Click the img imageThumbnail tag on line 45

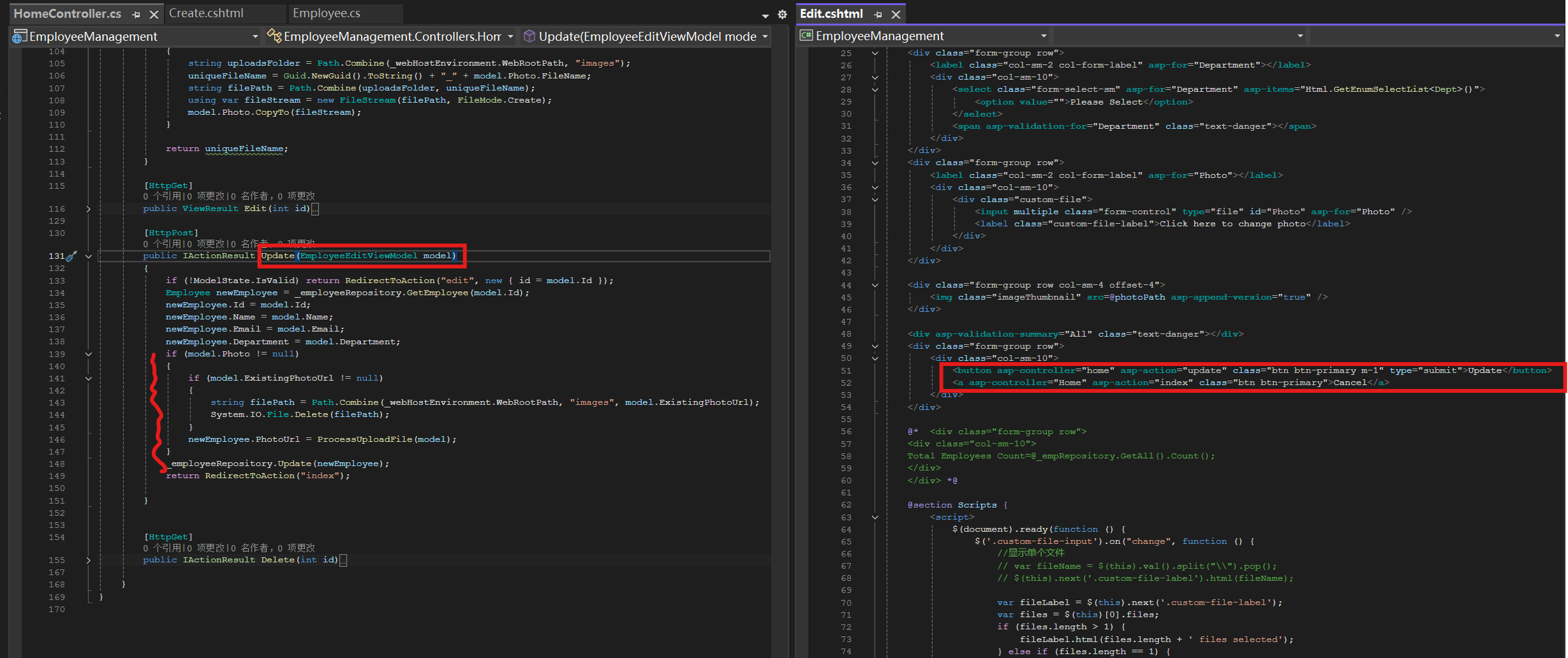[x=1129, y=297]
